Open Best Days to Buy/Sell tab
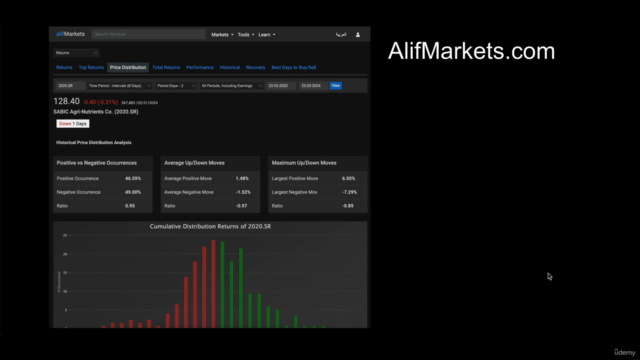Image resolution: width=640 pixels, height=360 pixels. click(294, 67)
